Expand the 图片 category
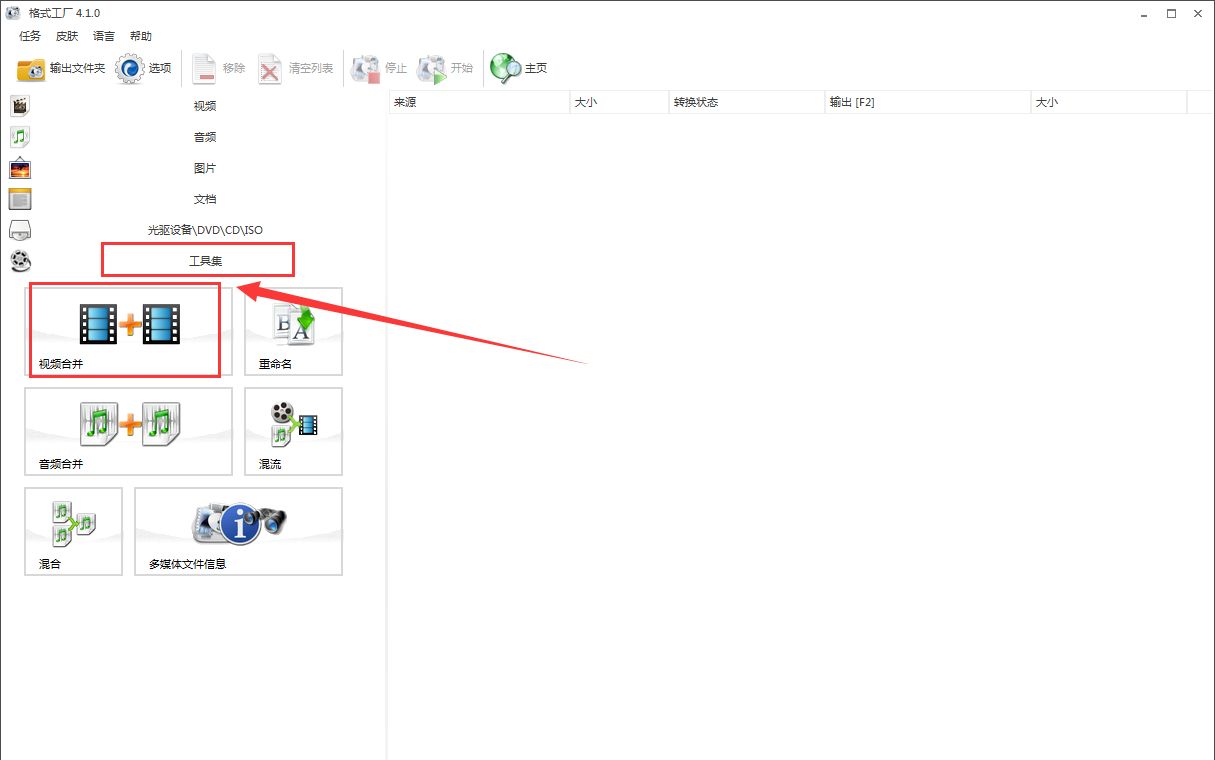This screenshot has height=760, width=1215. pyautogui.click(x=205, y=168)
